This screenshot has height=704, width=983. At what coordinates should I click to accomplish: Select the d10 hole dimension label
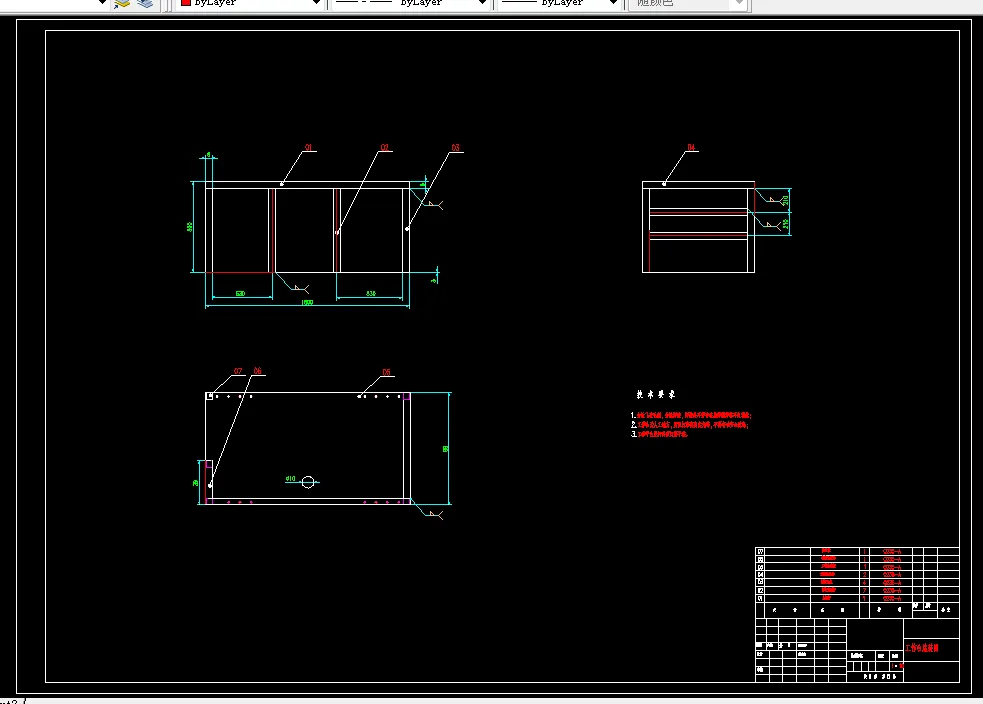click(x=290, y=478)
